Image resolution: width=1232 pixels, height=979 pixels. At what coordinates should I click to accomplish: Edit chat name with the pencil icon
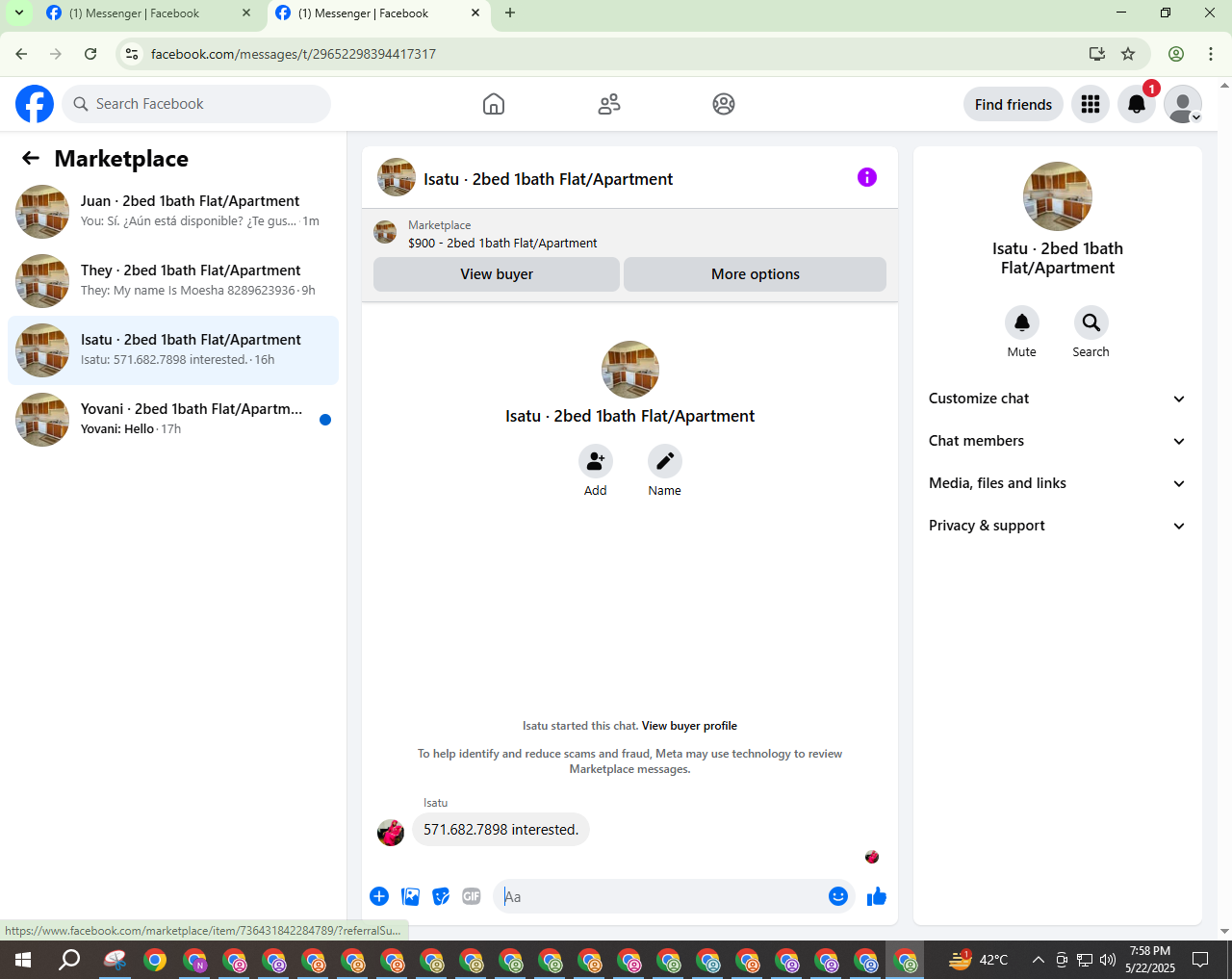pos(665,462)
